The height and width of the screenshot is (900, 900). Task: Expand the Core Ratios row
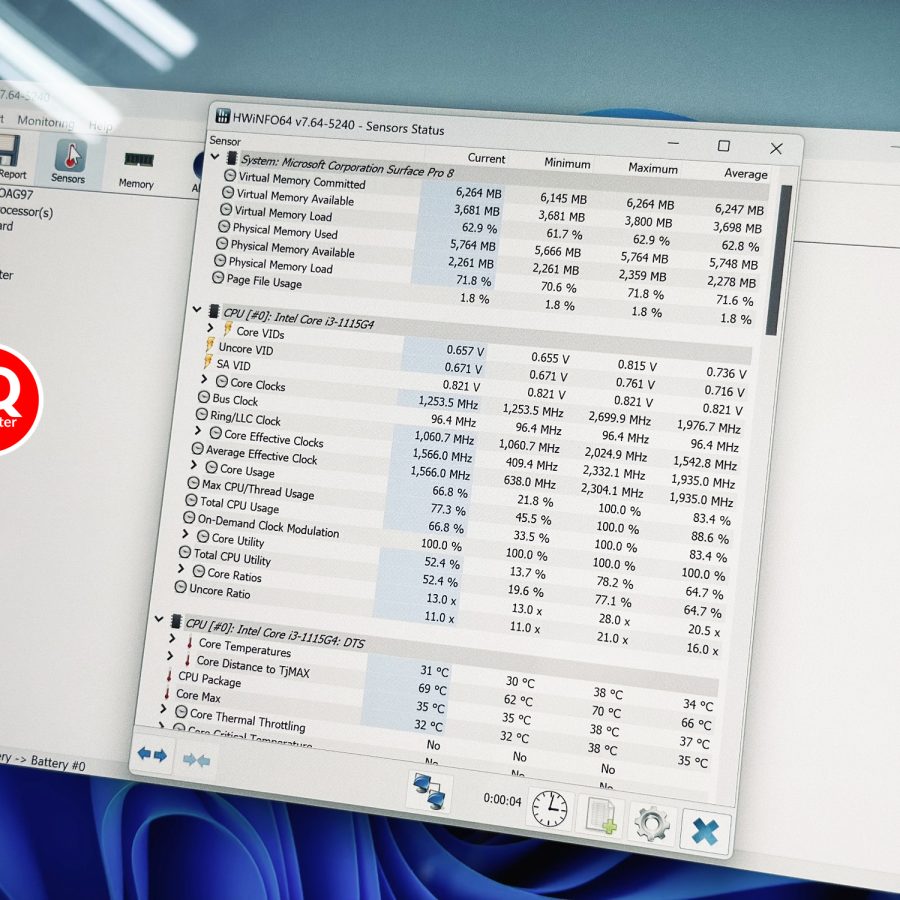coord(181,568)
